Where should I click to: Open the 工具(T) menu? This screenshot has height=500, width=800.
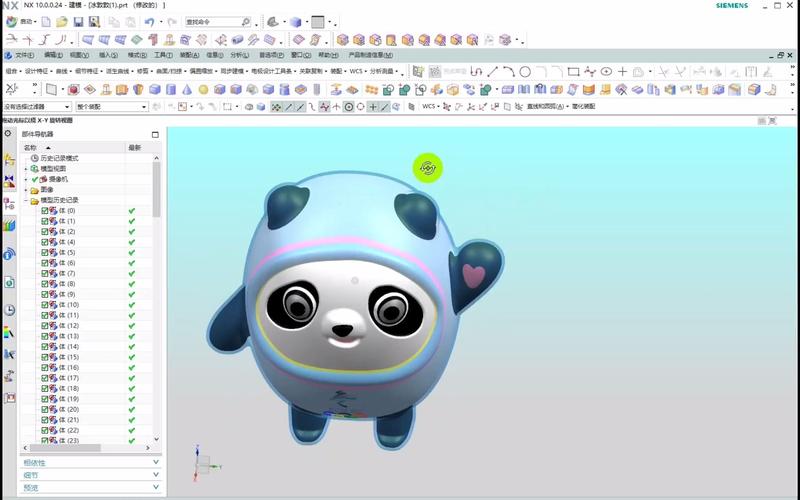coord(163,55)
